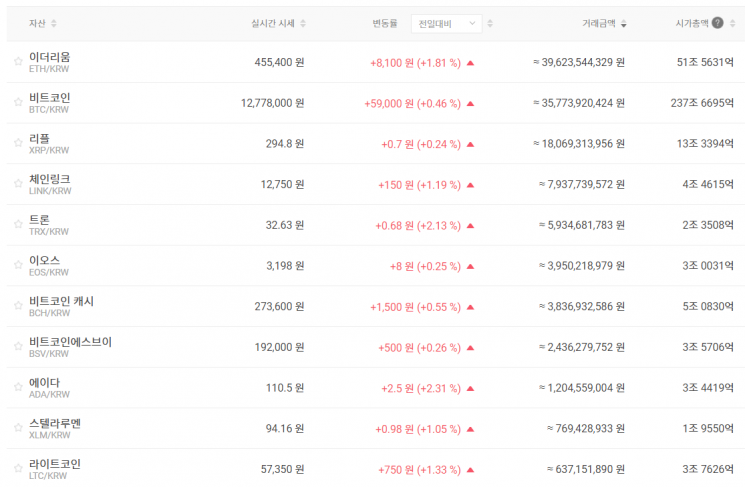Favorite the 비트코인 BTC/KRW star
The width and height of the screenshot is (745, 487).
pyautogui.click(x=18, y=102)
